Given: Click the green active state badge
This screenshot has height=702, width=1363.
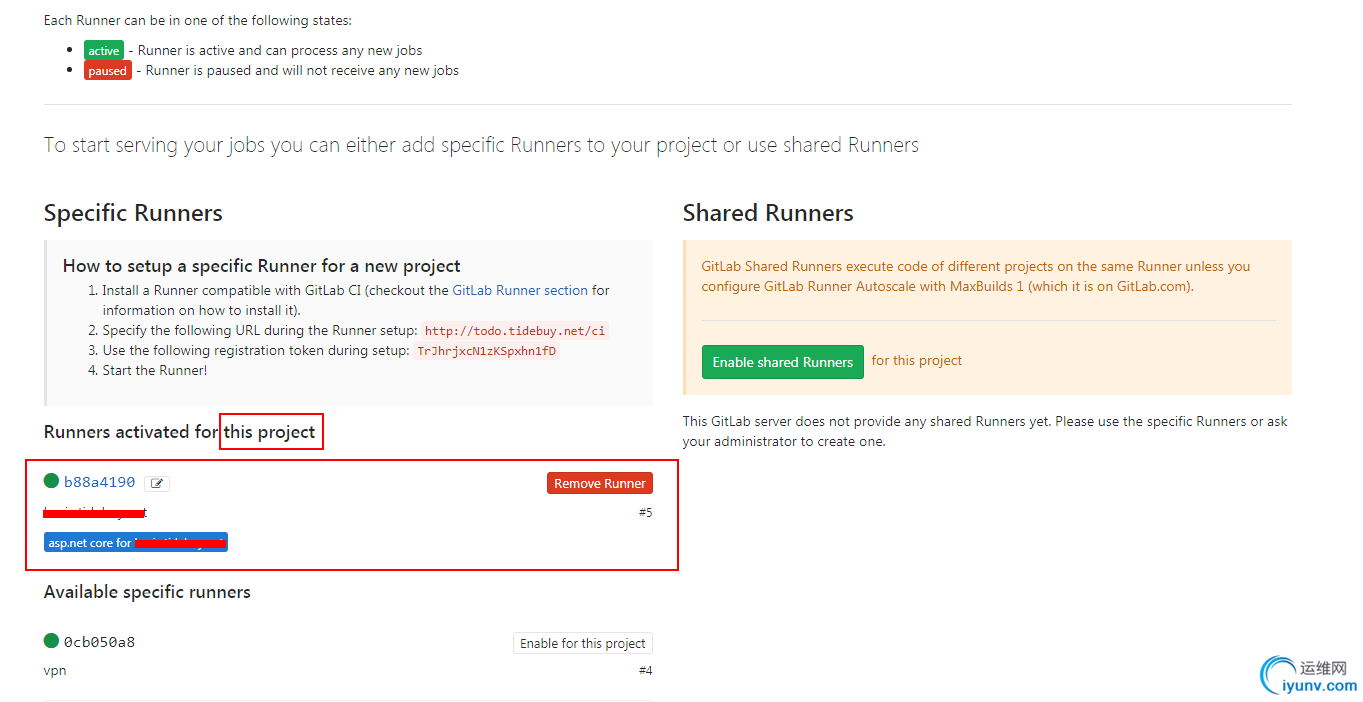Looking at the screenshot, I should pyautogui.click(x=104, y=51).
